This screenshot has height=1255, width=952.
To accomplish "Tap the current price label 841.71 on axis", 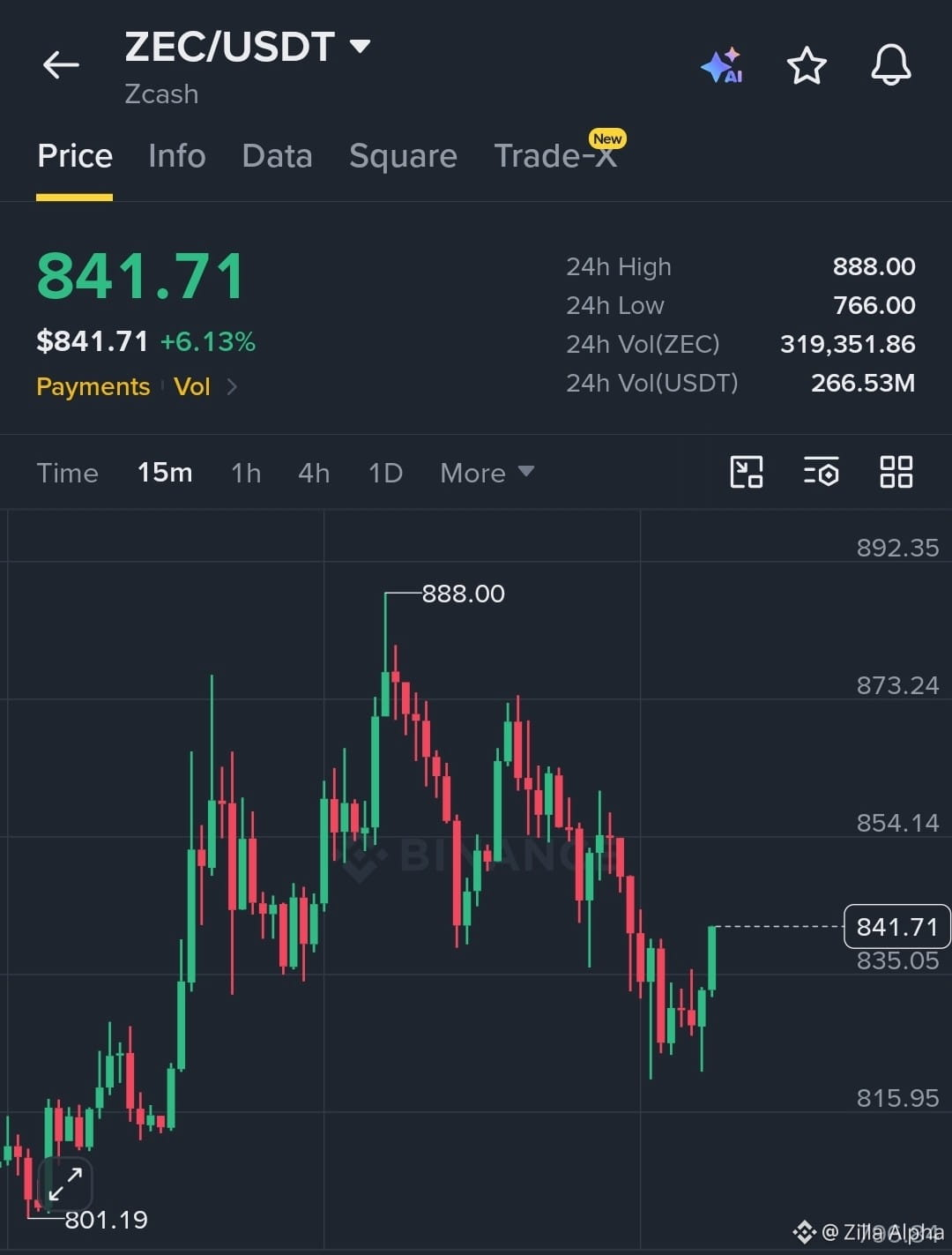I will [897, 926].
